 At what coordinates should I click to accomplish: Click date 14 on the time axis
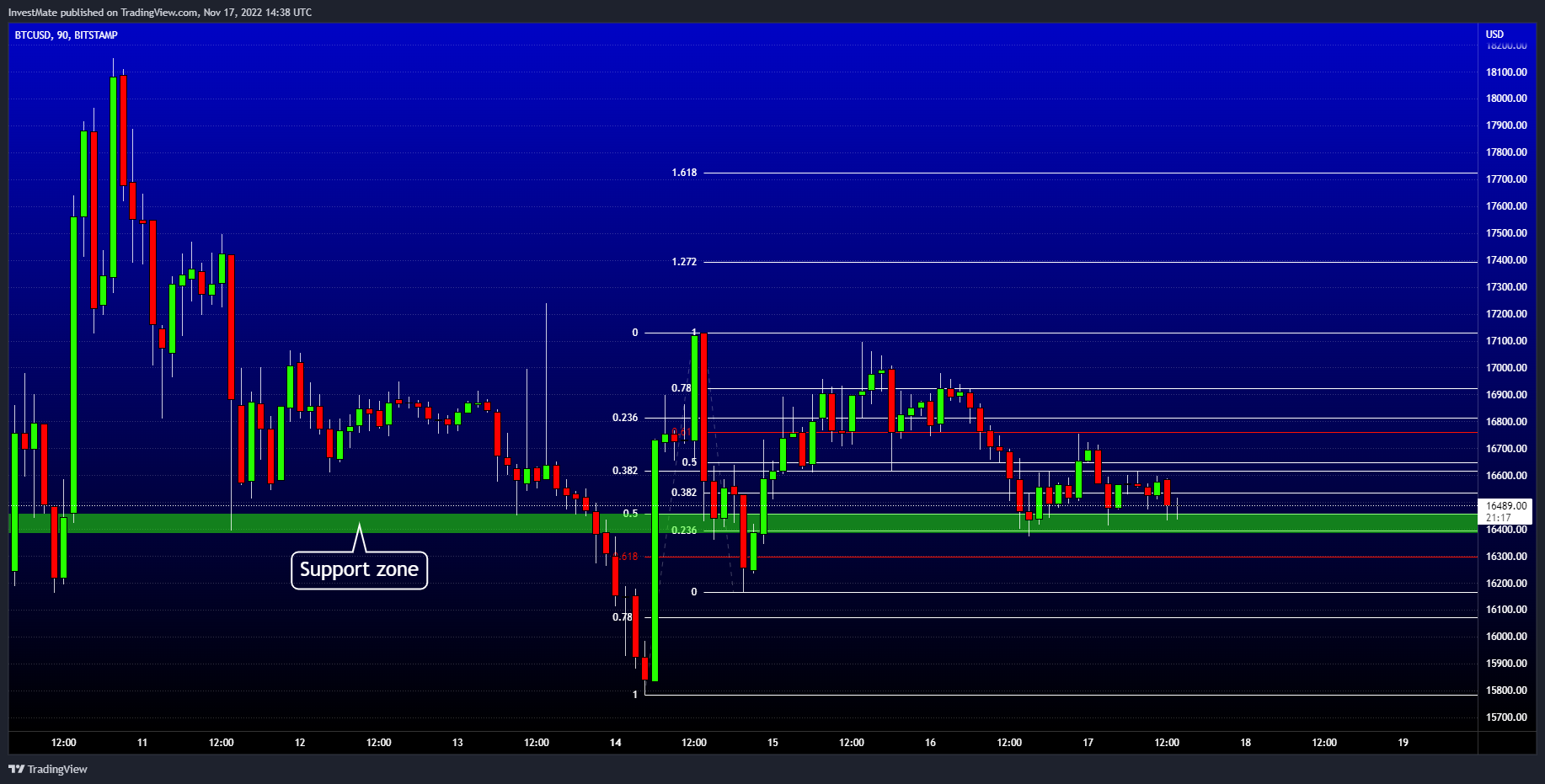616,743
